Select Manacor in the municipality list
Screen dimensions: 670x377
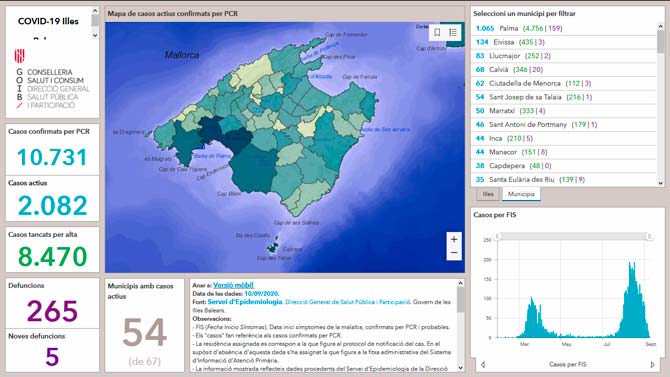[564, 152]
